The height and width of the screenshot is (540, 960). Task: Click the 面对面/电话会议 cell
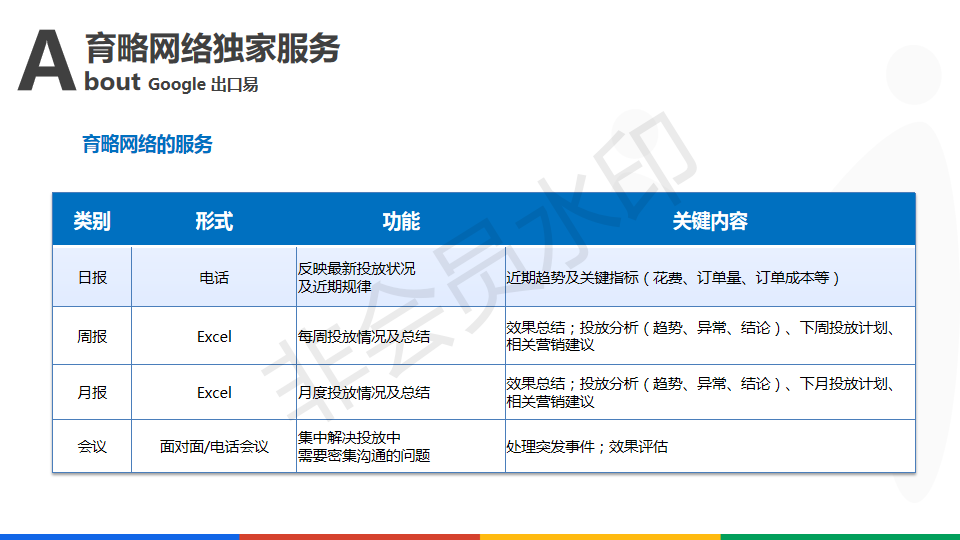214,446
